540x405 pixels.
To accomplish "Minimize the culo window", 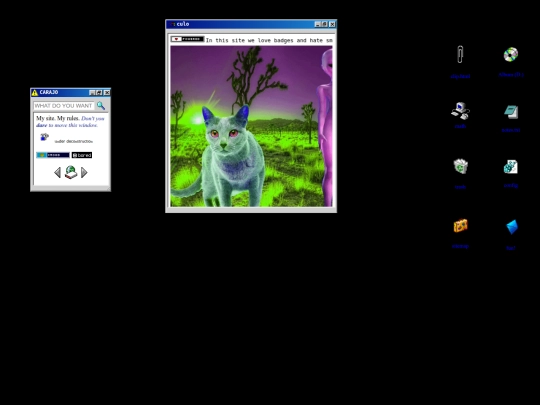I will point(318,24).
